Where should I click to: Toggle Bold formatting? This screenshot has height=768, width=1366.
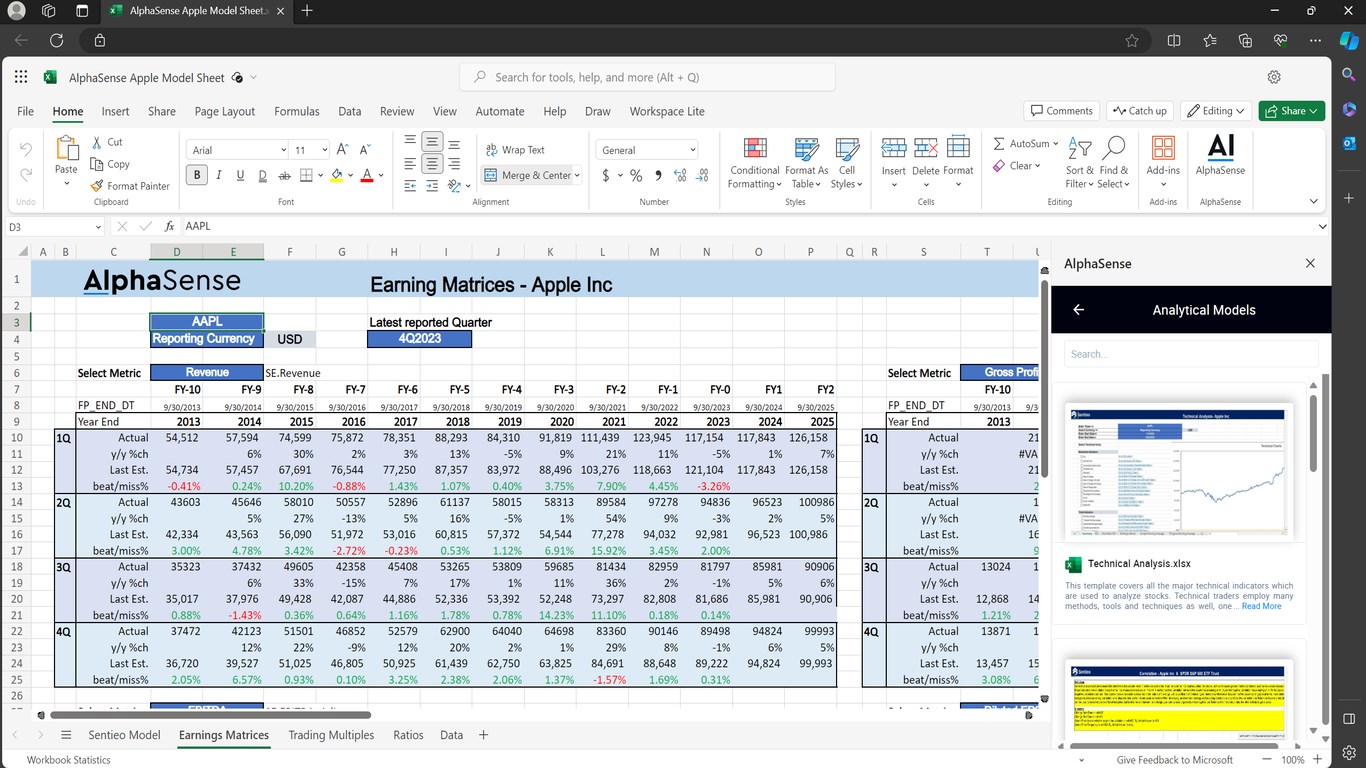pos(197,176)
